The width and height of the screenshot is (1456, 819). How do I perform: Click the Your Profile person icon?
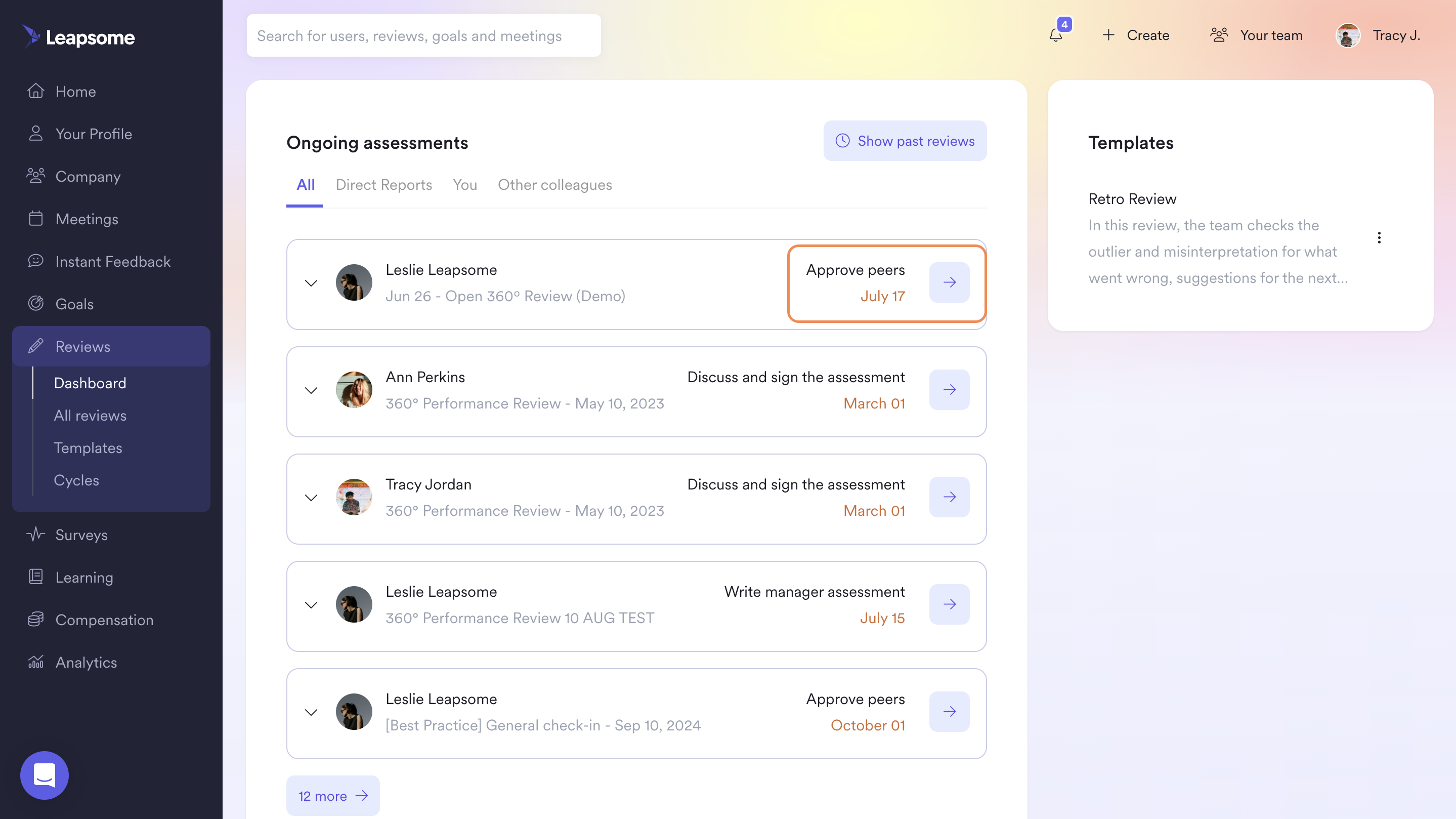tap(35, 134)
